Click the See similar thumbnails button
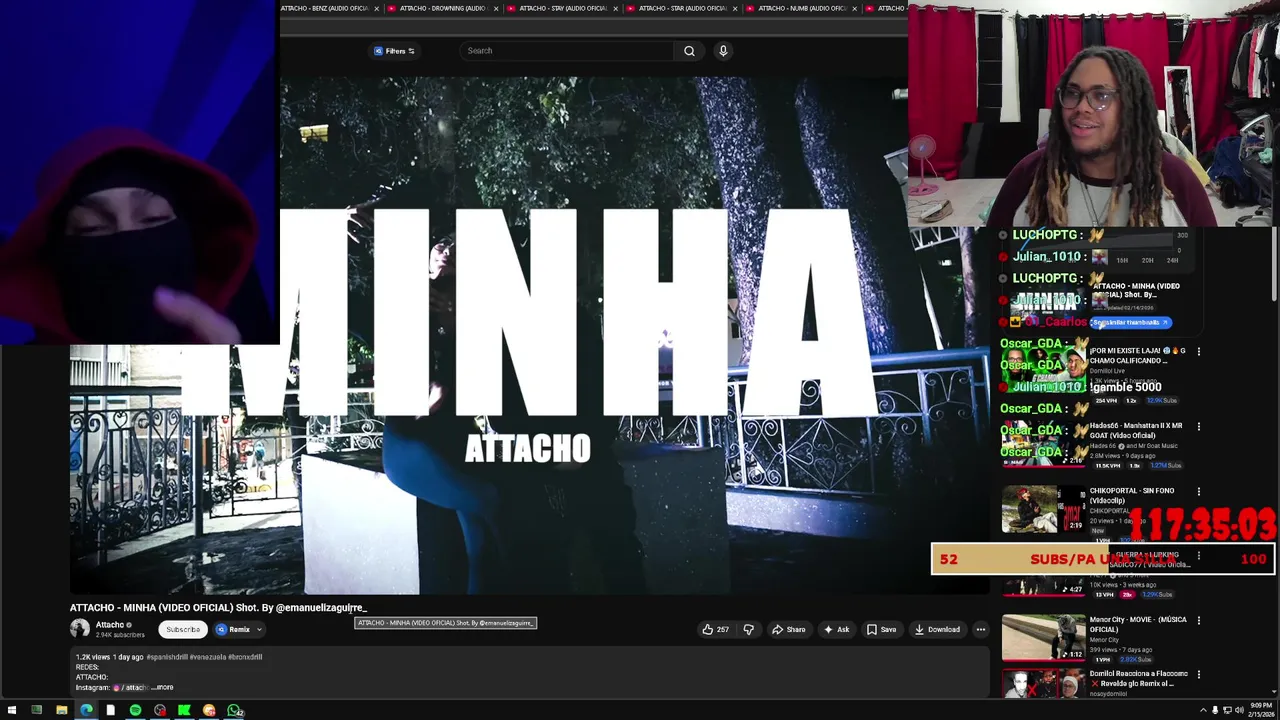The width and height of the screenshot is (1280, 720). point(1130,322)
